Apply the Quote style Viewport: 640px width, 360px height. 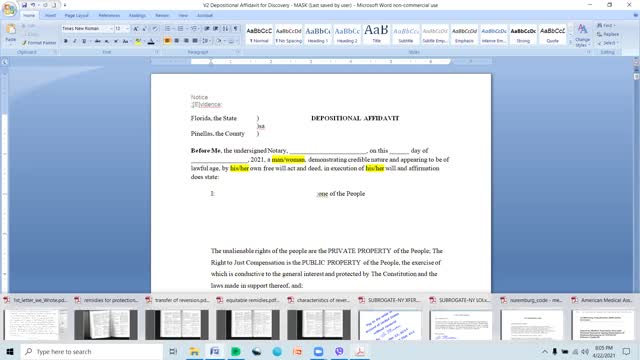[553, 35]
